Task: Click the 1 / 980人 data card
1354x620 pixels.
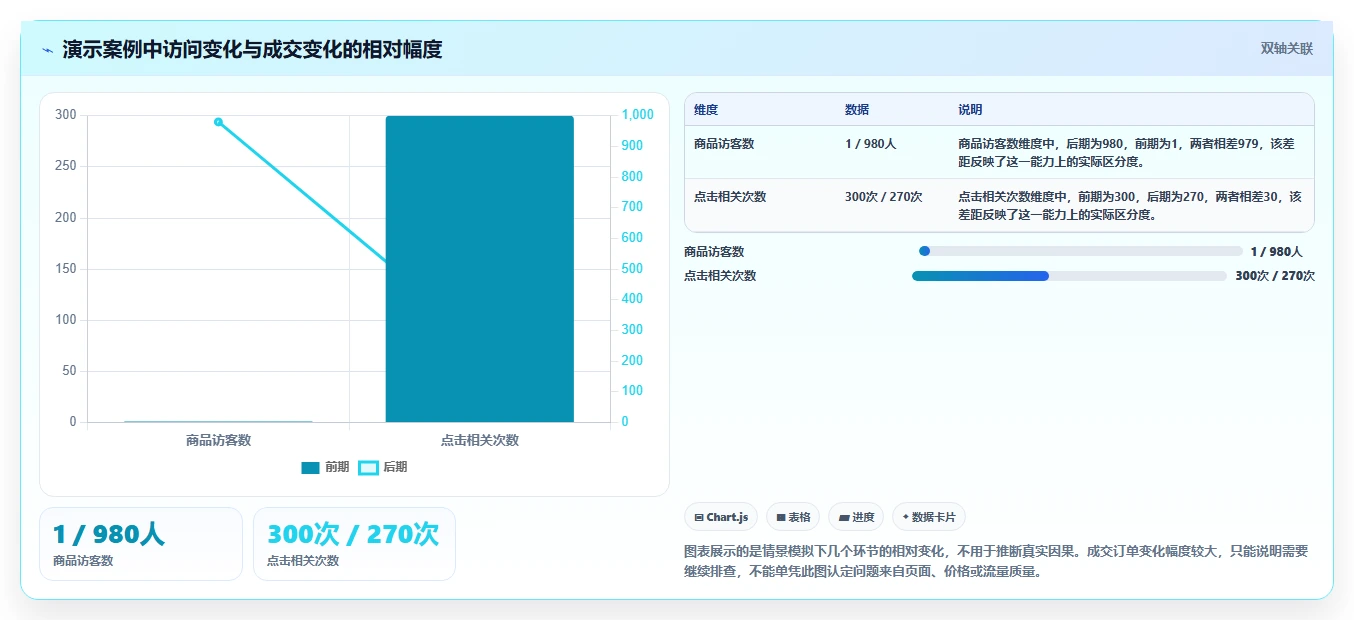Action: pyautogui.click(x=141, y=544)
